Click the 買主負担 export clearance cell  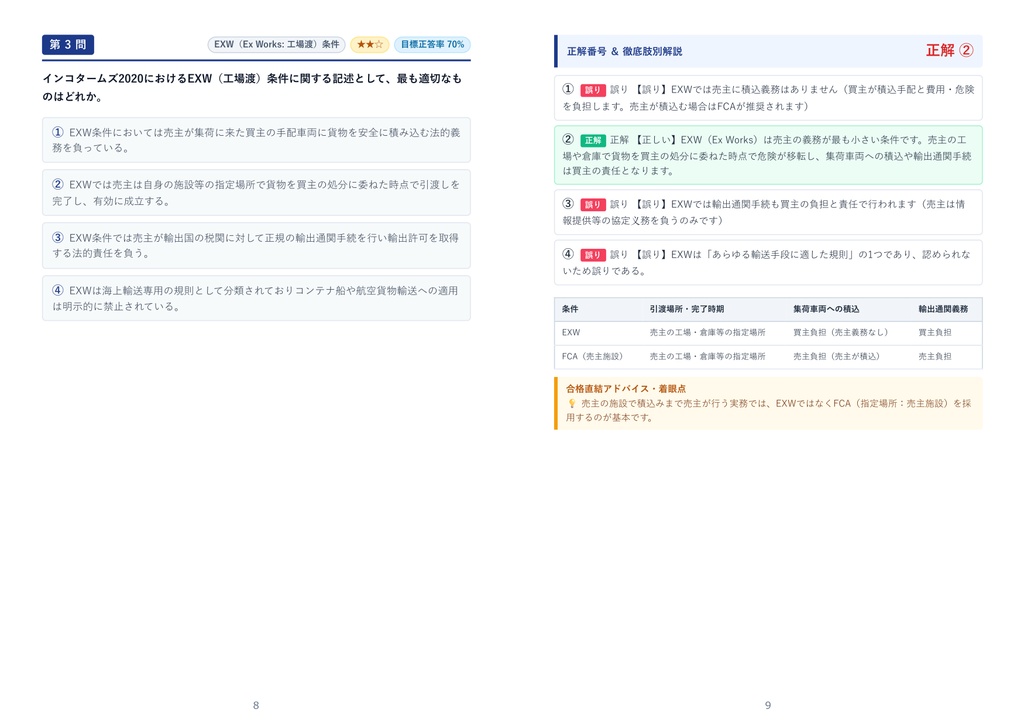(935, 332)
